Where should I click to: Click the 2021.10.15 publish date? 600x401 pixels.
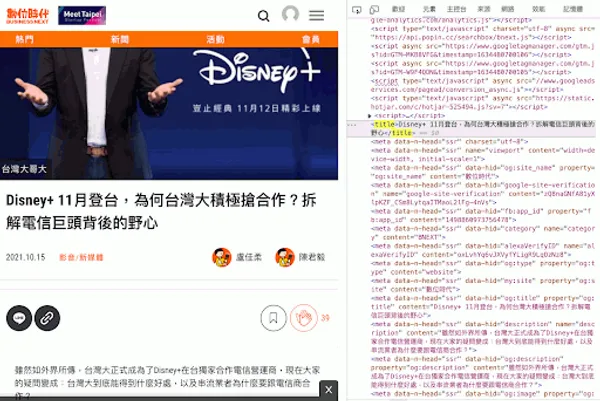[x=25, y=257]
